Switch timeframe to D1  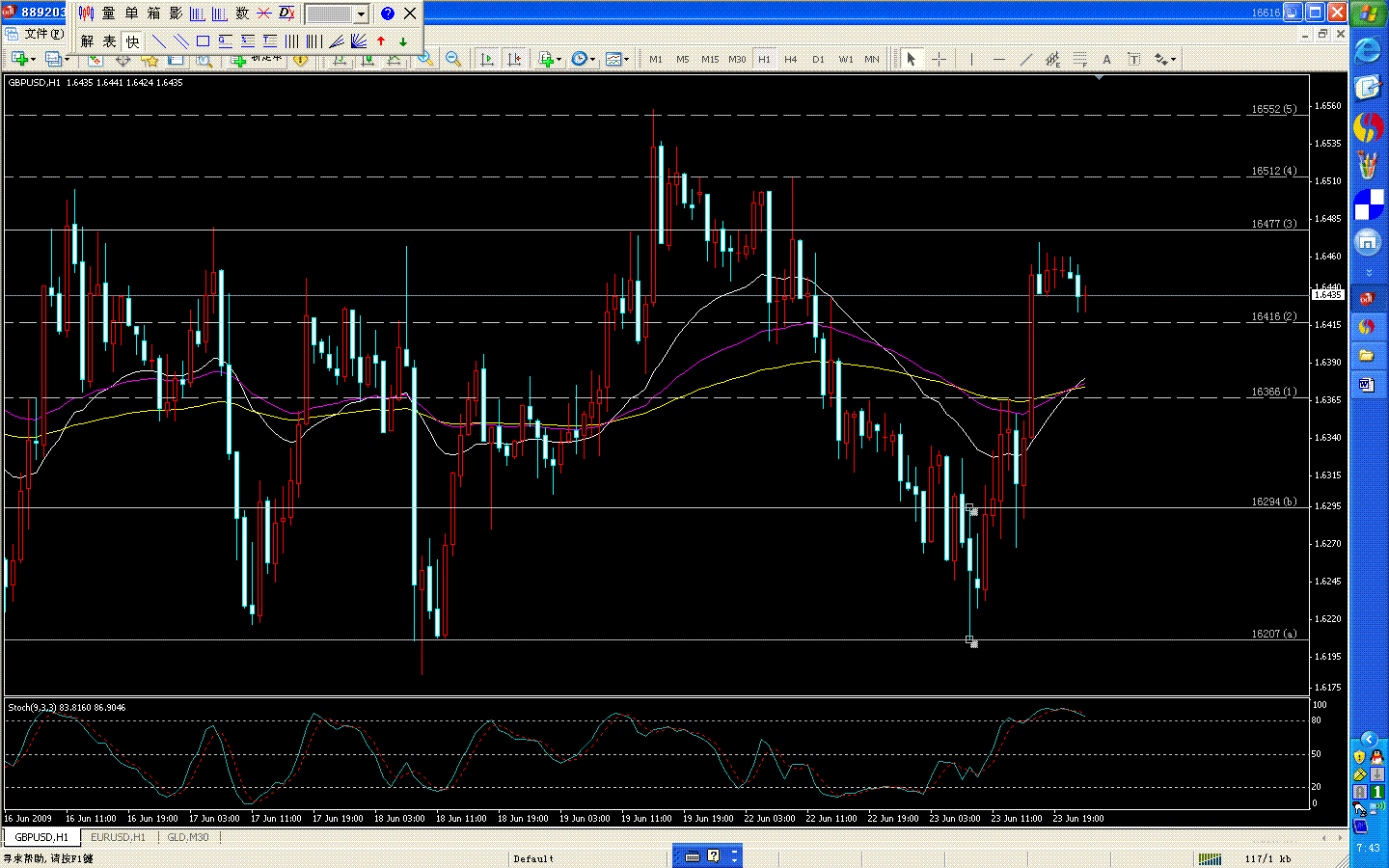(818, 59)
